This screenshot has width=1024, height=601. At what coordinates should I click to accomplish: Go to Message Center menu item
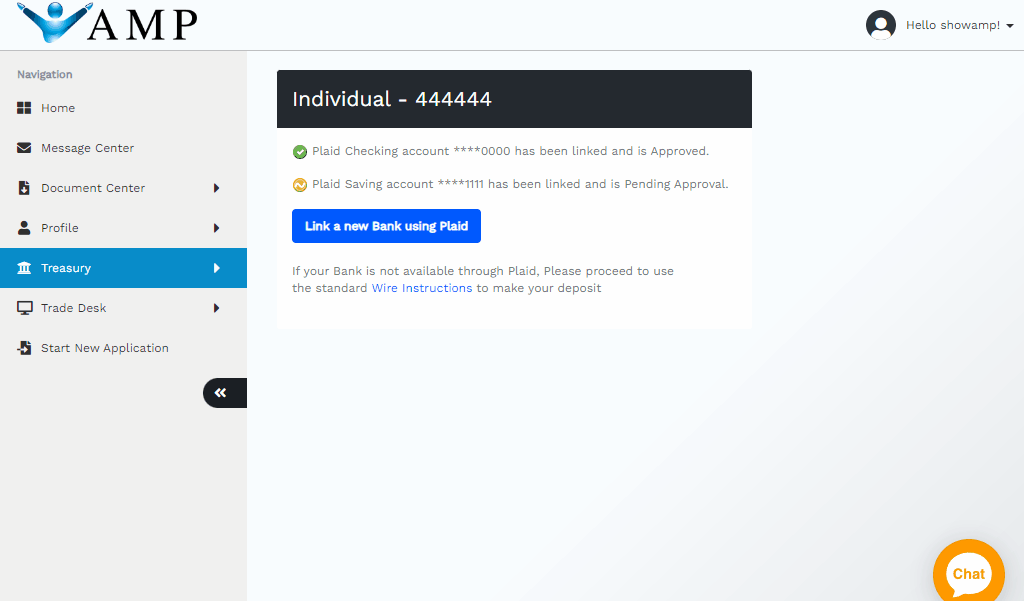click(x=87, y=148)
